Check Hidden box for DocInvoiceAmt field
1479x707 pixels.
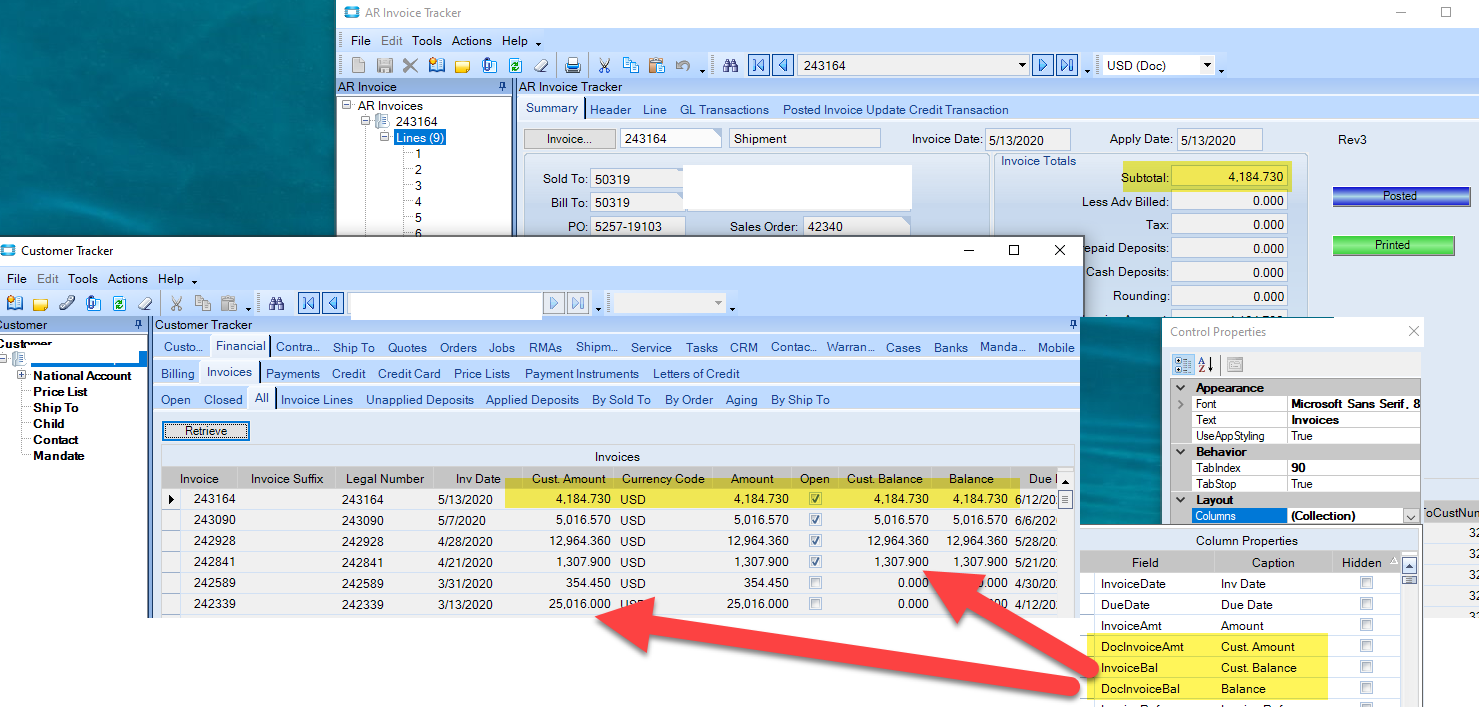tap(1366, 646)
